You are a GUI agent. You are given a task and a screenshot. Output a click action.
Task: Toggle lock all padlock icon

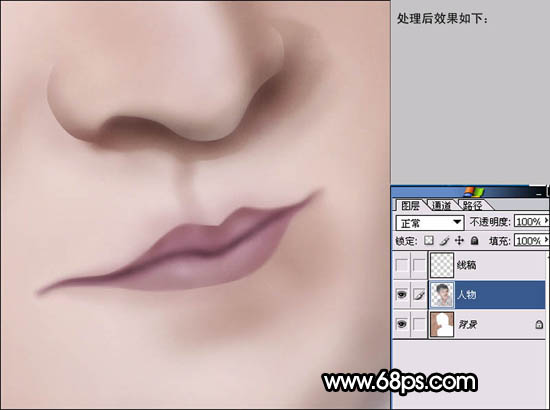point(474,241)
